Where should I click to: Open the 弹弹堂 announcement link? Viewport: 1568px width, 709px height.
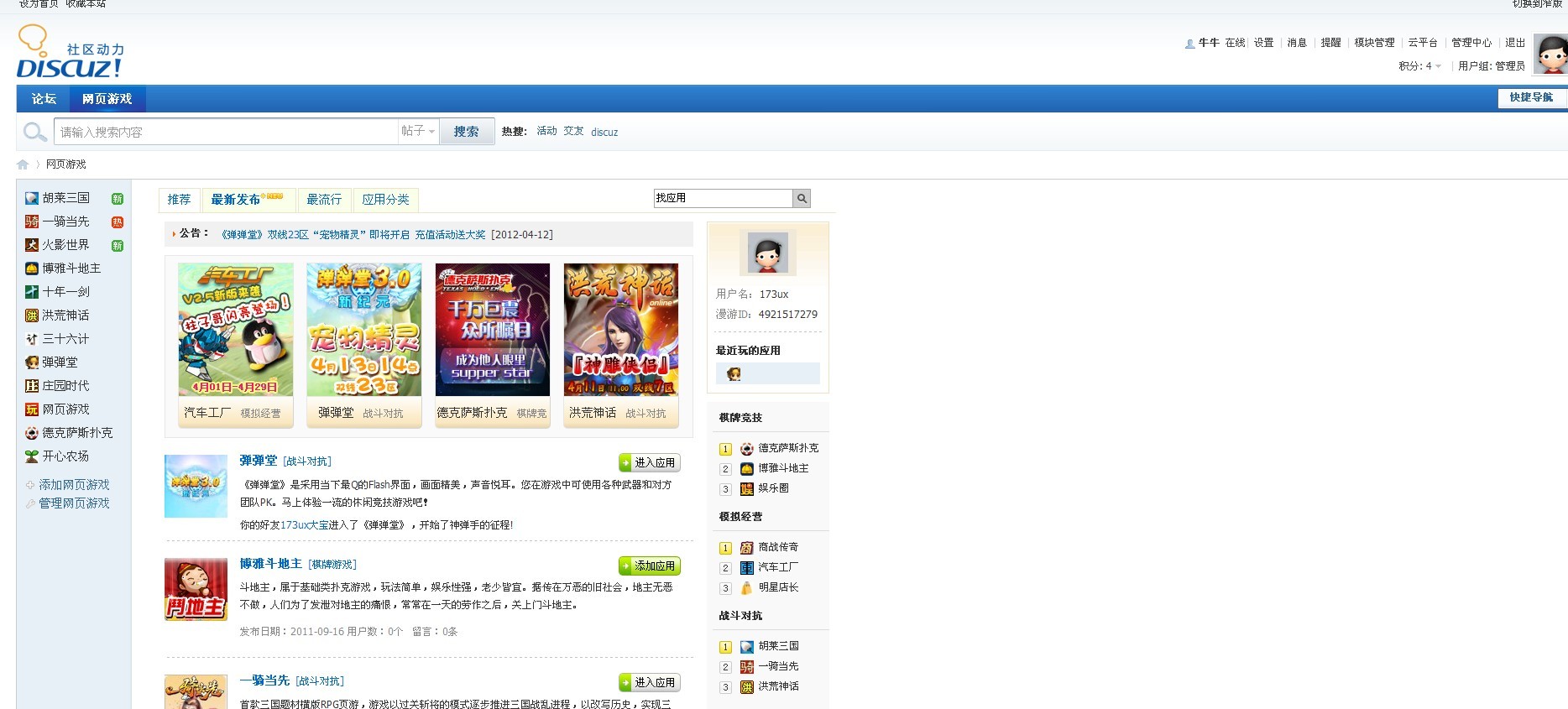tap(353, 235)
